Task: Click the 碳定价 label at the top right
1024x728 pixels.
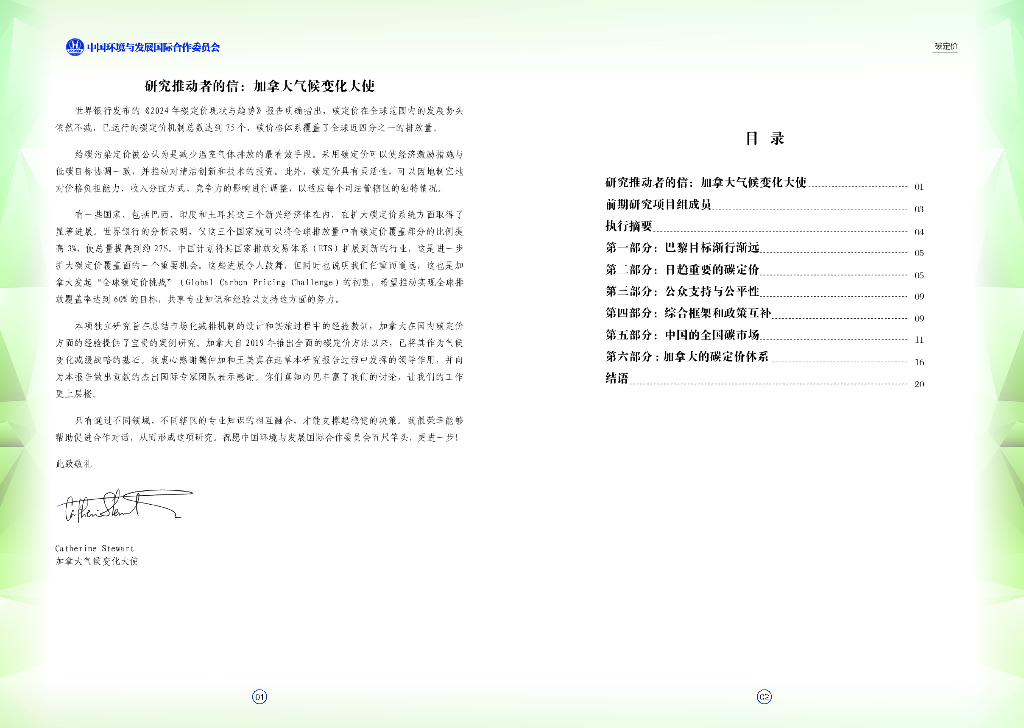Action: (945, 46)
